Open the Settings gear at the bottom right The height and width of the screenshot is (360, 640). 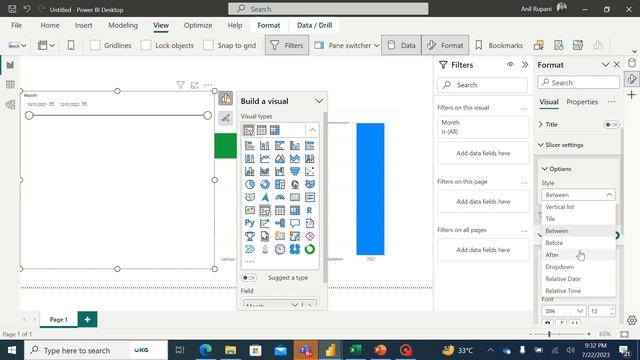(632, 320)
